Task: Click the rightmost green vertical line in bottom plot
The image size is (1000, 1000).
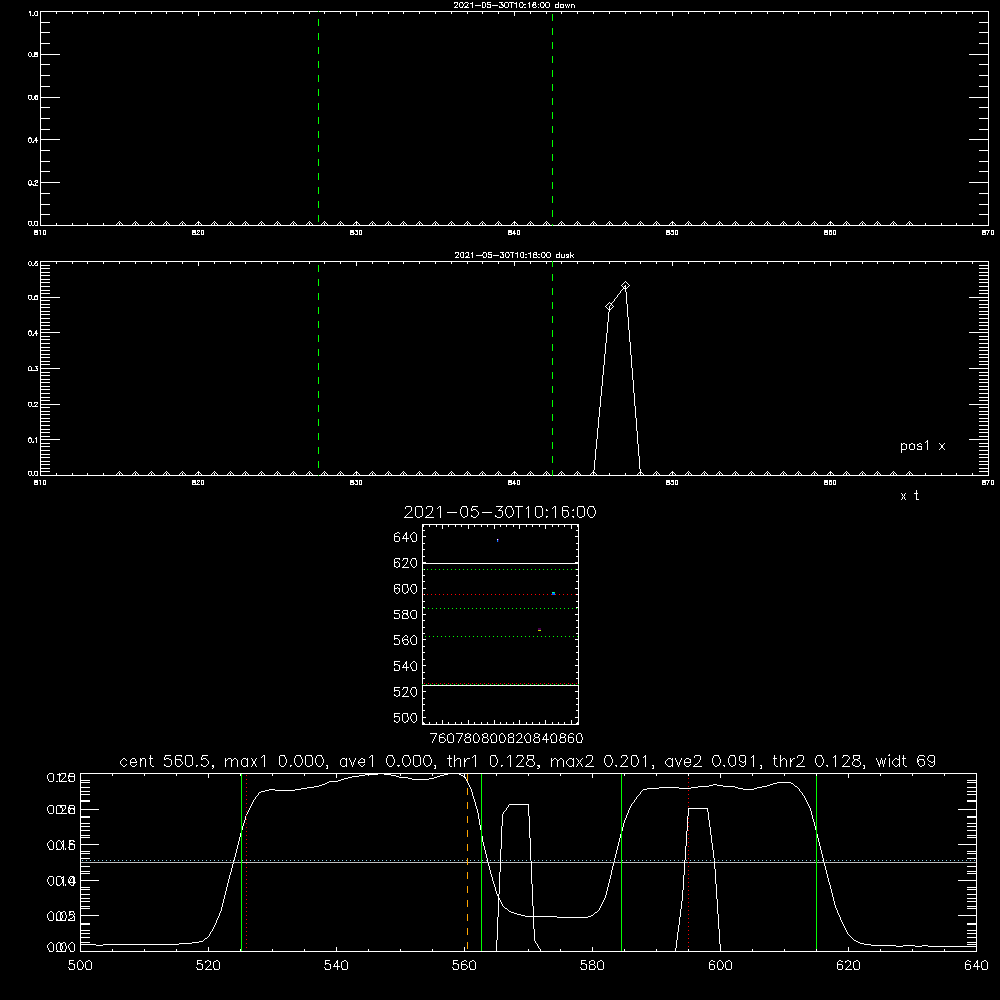Action: point(816,862)
